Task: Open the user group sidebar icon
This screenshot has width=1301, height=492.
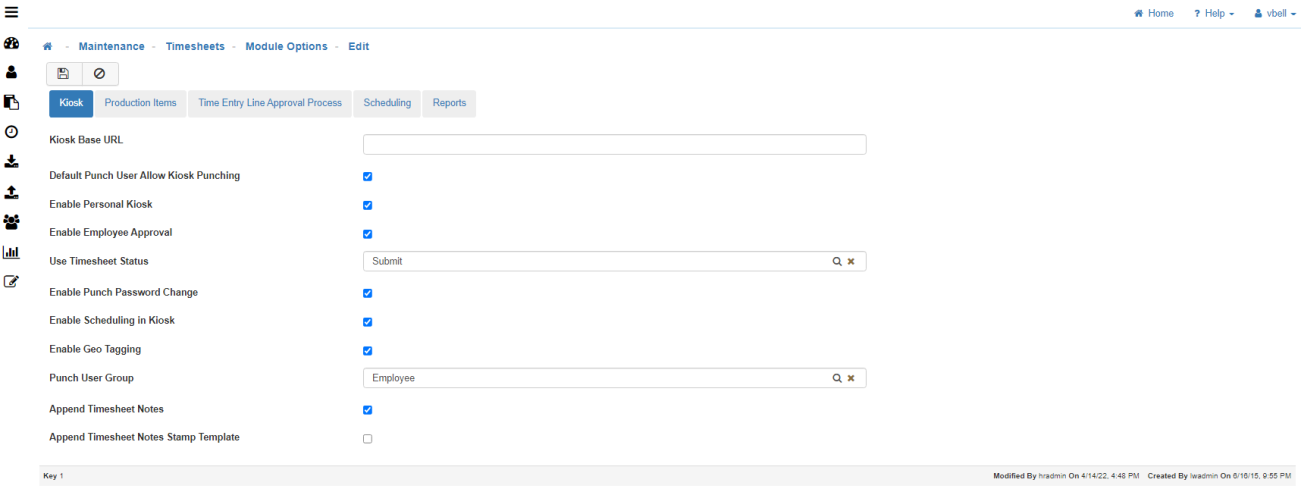Action: 12,222
